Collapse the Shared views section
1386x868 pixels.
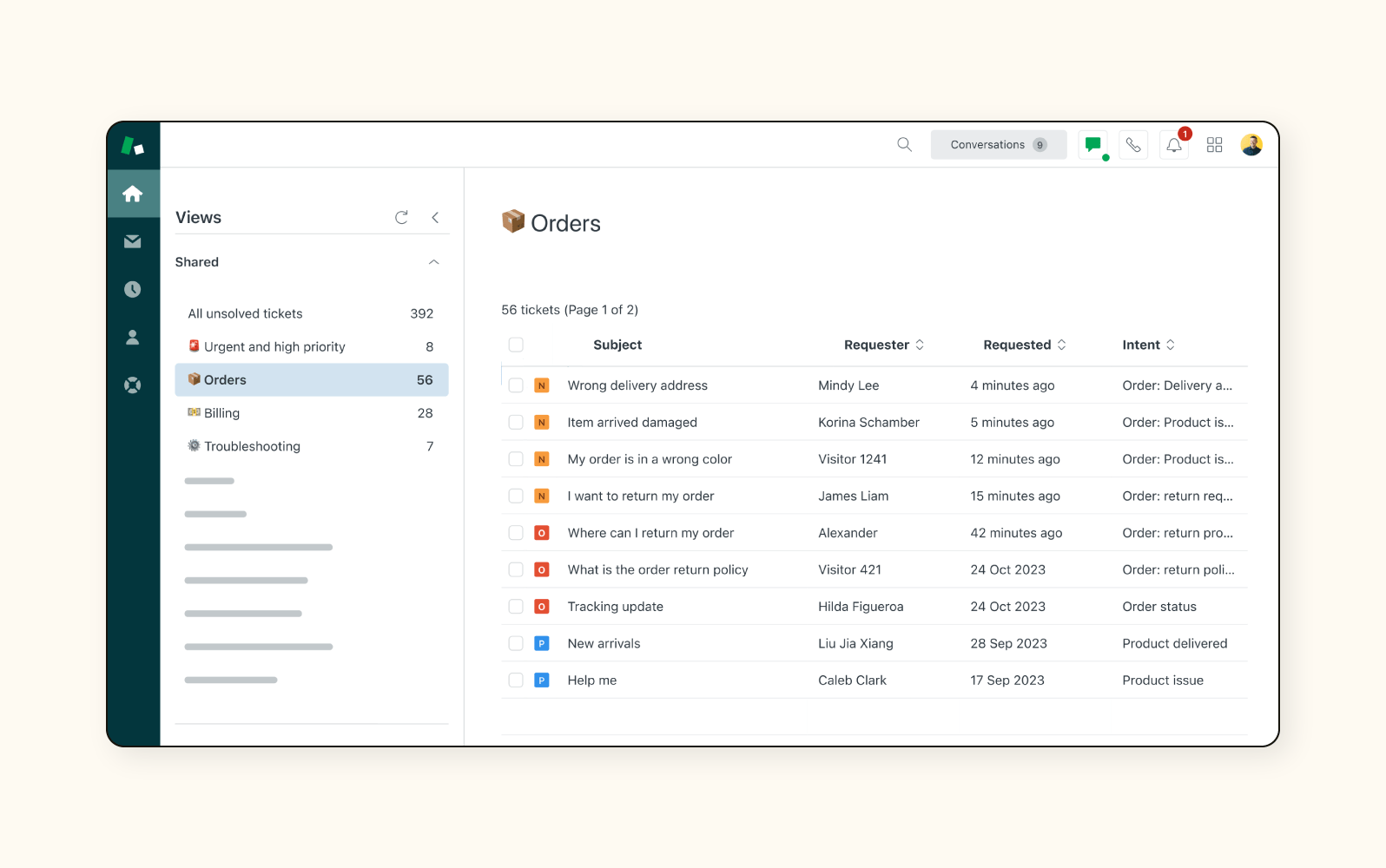(x=433, y=262)
